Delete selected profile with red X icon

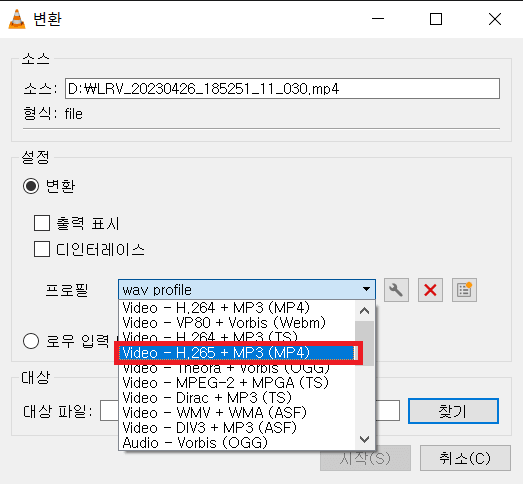click(x=430, y=290)
